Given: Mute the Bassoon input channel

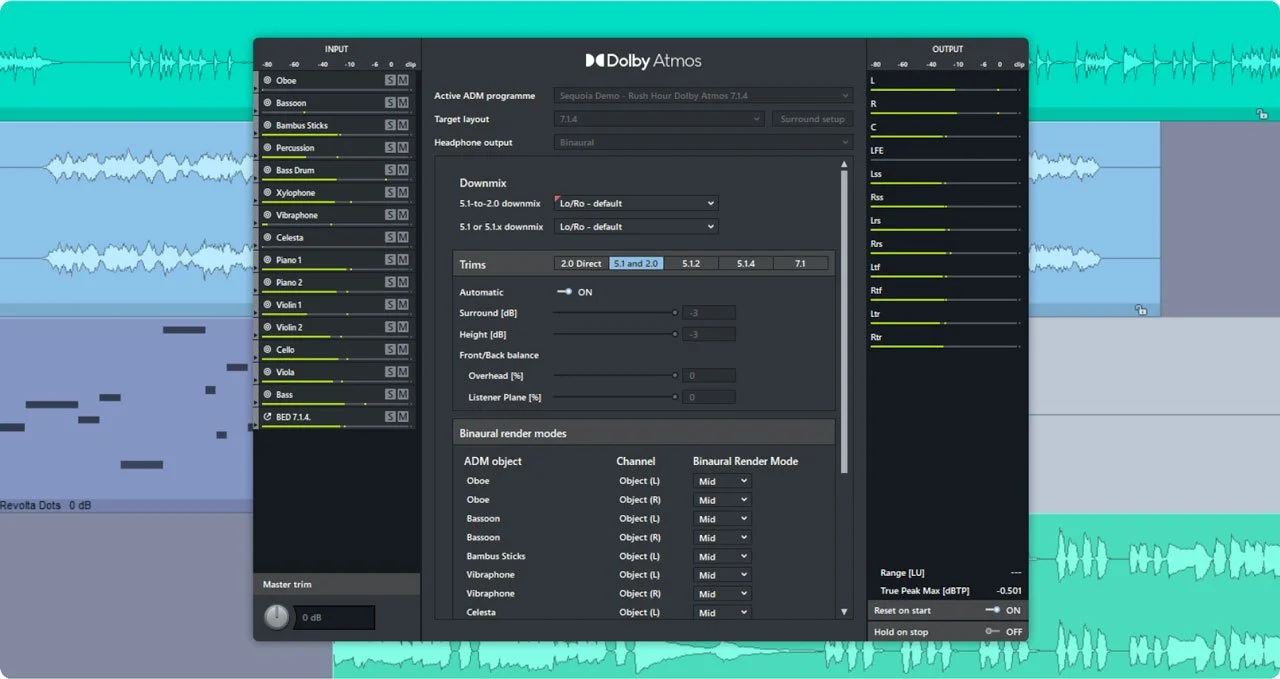Looking at the screenshot, I should pyautogui.click(x=403, y=103).
